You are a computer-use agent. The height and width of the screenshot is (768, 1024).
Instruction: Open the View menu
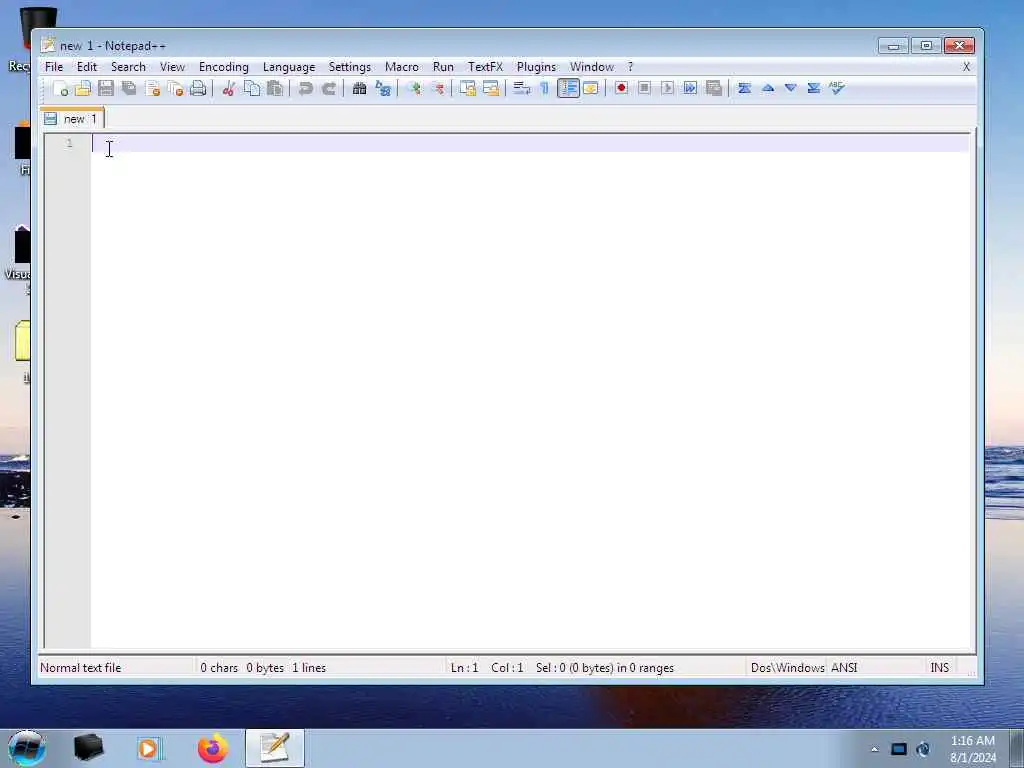pos(172,67)
